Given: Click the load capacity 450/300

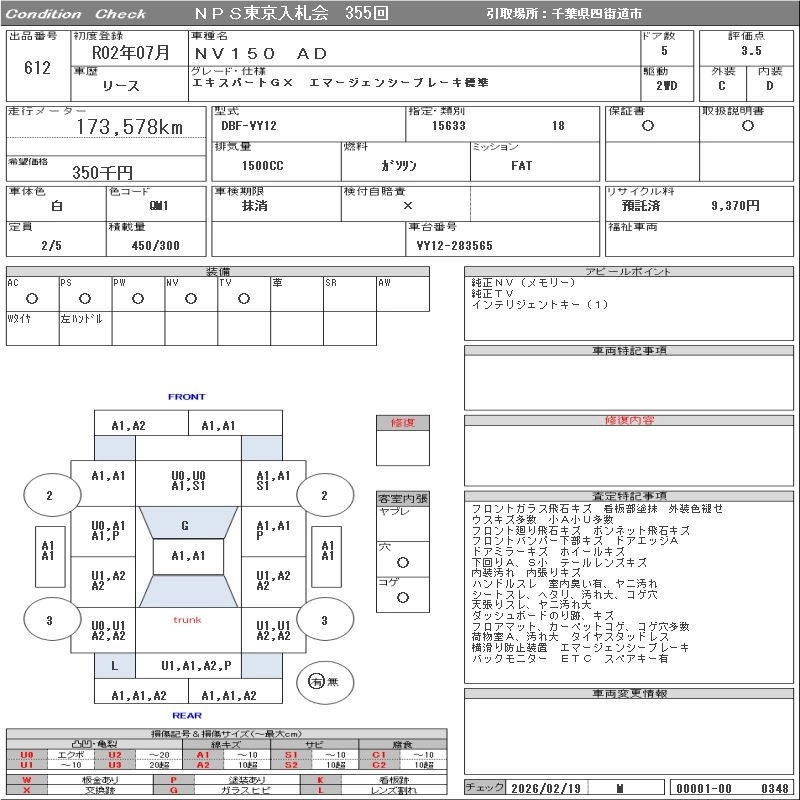Looking at the screenshot, I should 155,245.
